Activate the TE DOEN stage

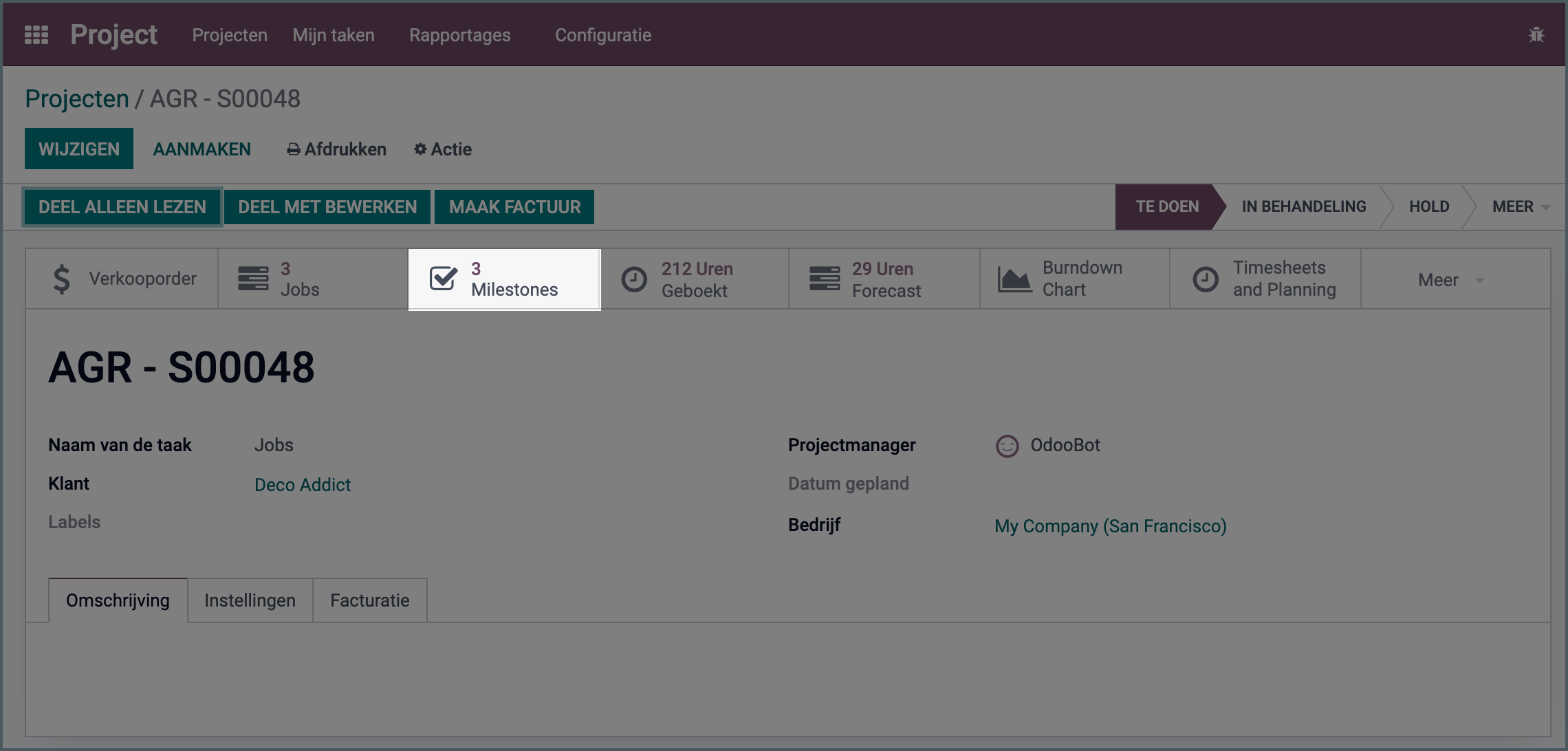click(x=1167, y=206)
